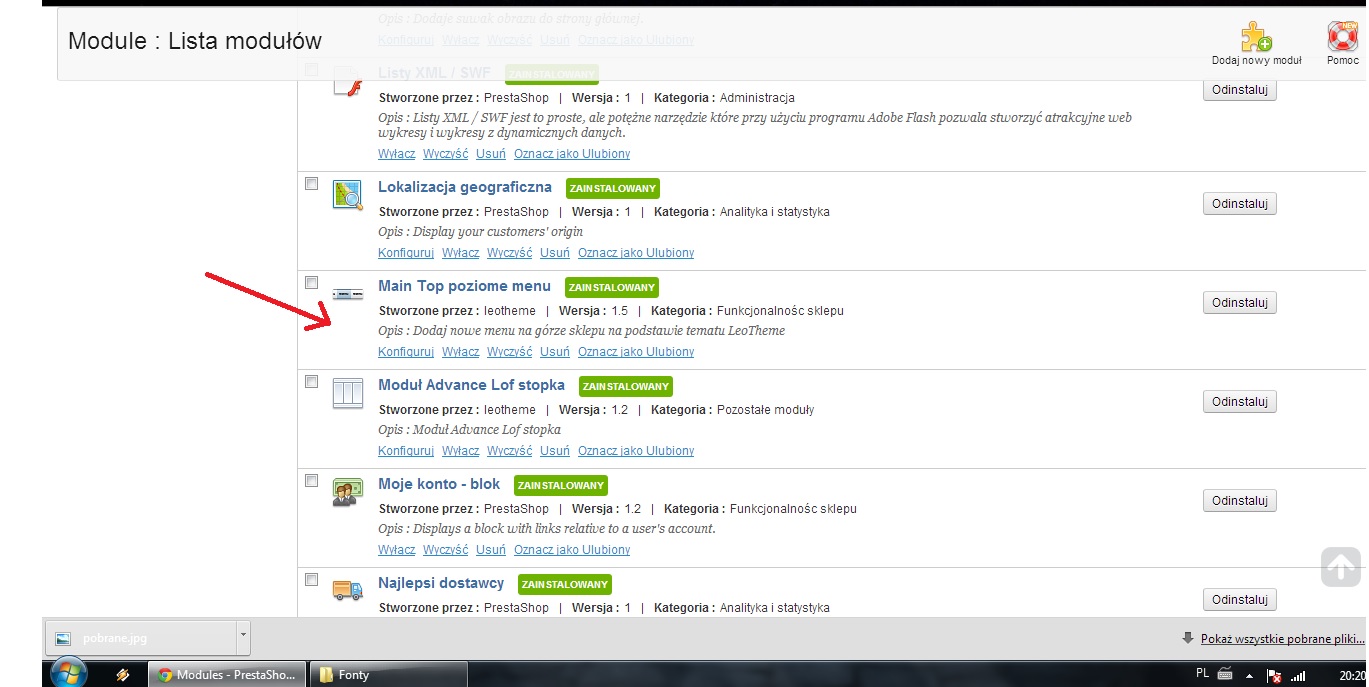This screenshot has width=1369, height=687.
Task: Click Wyłącz under Lokalizacja geograficzna
Action: click(x=461, y=253)
